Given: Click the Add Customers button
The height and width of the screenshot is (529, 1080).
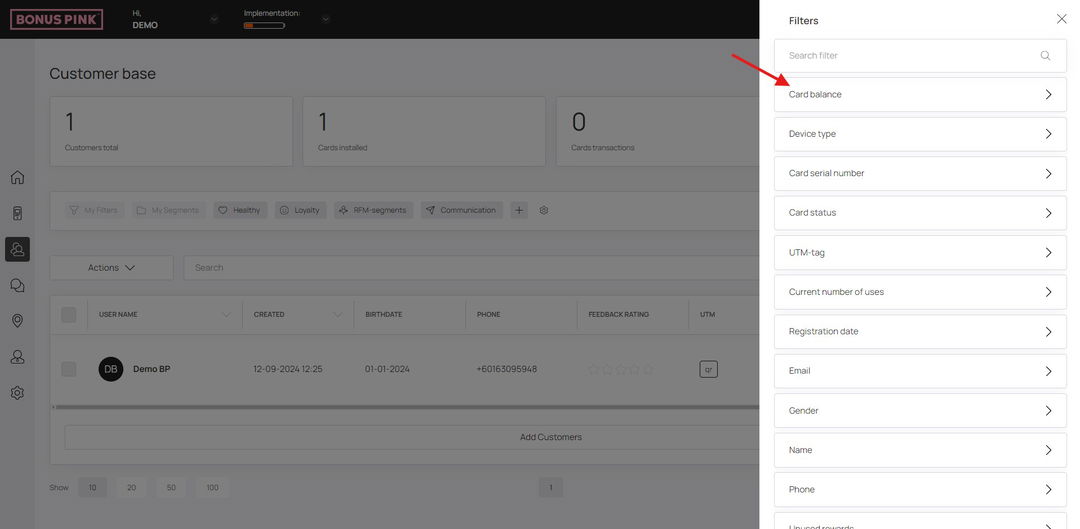Looking at the screenshot, I should pyautogui.click(x=412, y=437).
